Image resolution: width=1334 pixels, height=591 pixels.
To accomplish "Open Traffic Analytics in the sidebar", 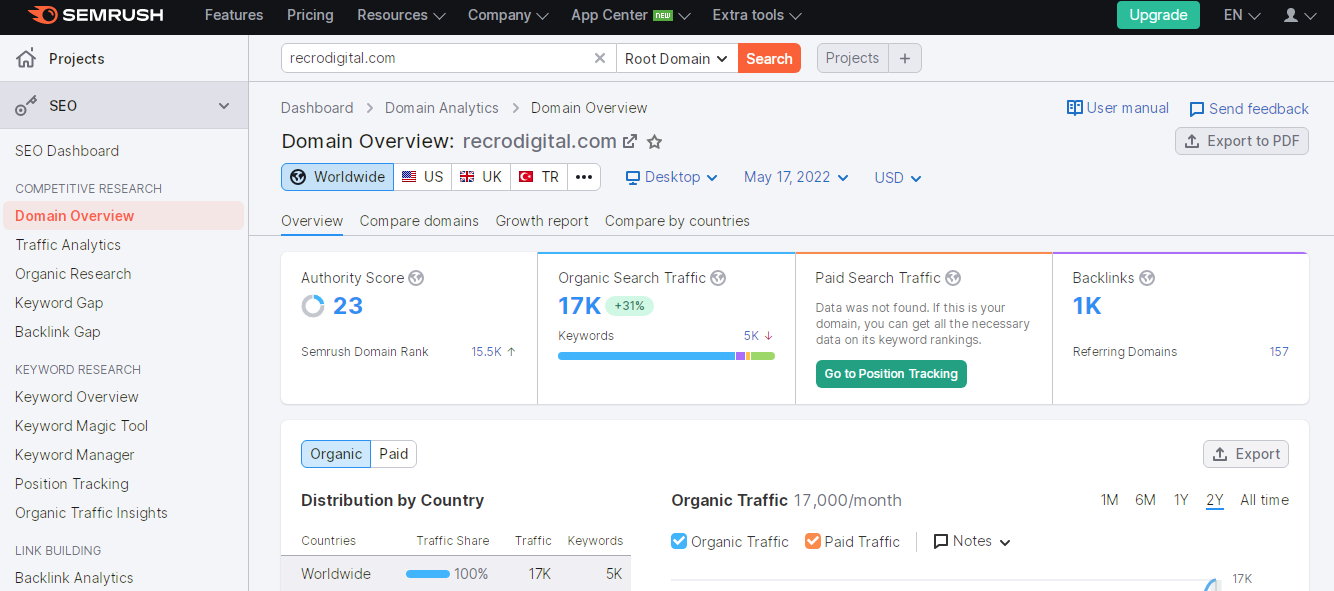I will point(68,245).
